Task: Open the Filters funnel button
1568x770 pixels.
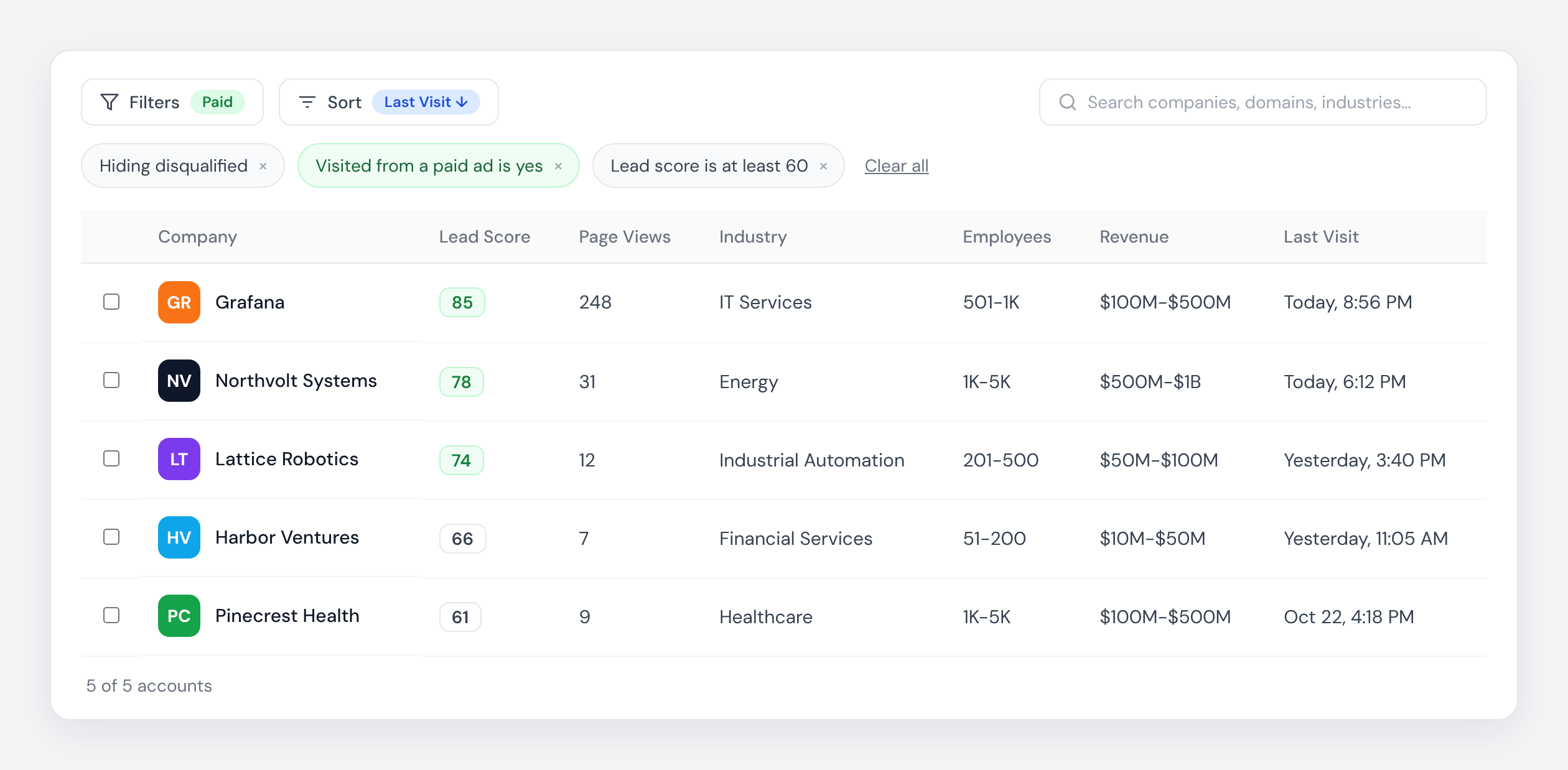Action: pos(172,102)
